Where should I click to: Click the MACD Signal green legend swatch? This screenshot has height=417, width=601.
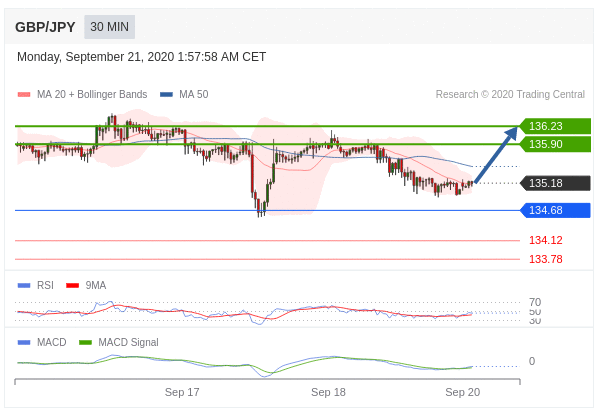click(85, 342)
